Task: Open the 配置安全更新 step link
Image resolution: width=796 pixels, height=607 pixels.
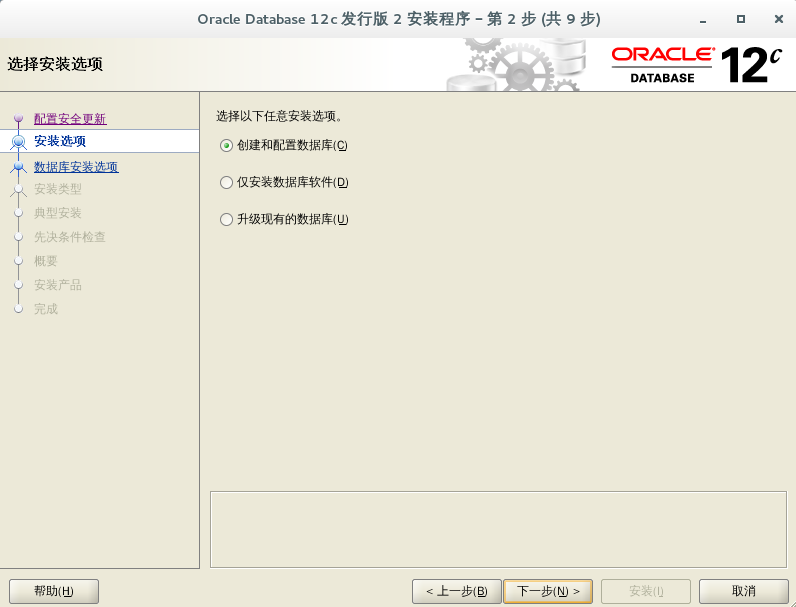Action: [70, 119]
